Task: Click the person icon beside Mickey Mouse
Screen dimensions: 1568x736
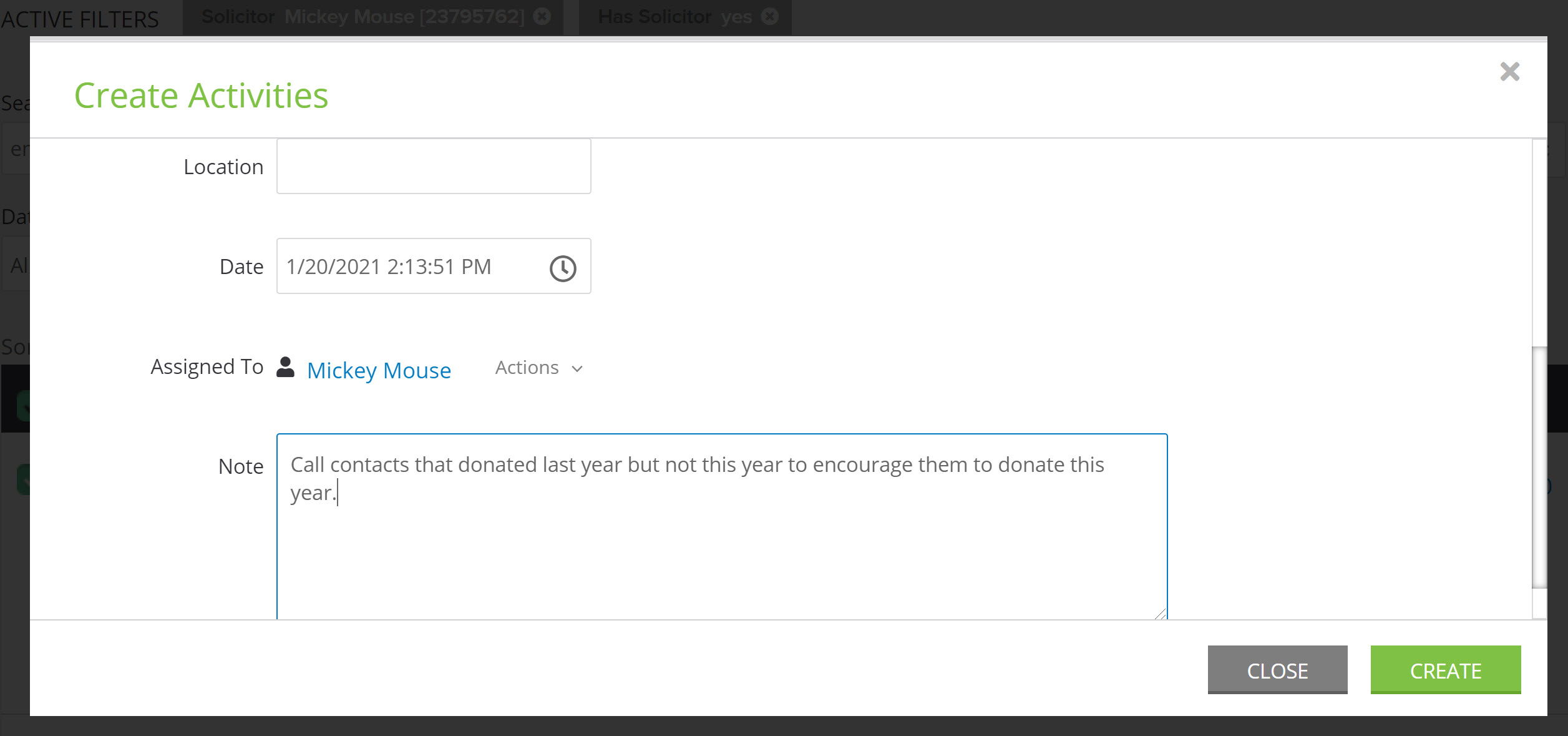Action: tap(286, 367)
